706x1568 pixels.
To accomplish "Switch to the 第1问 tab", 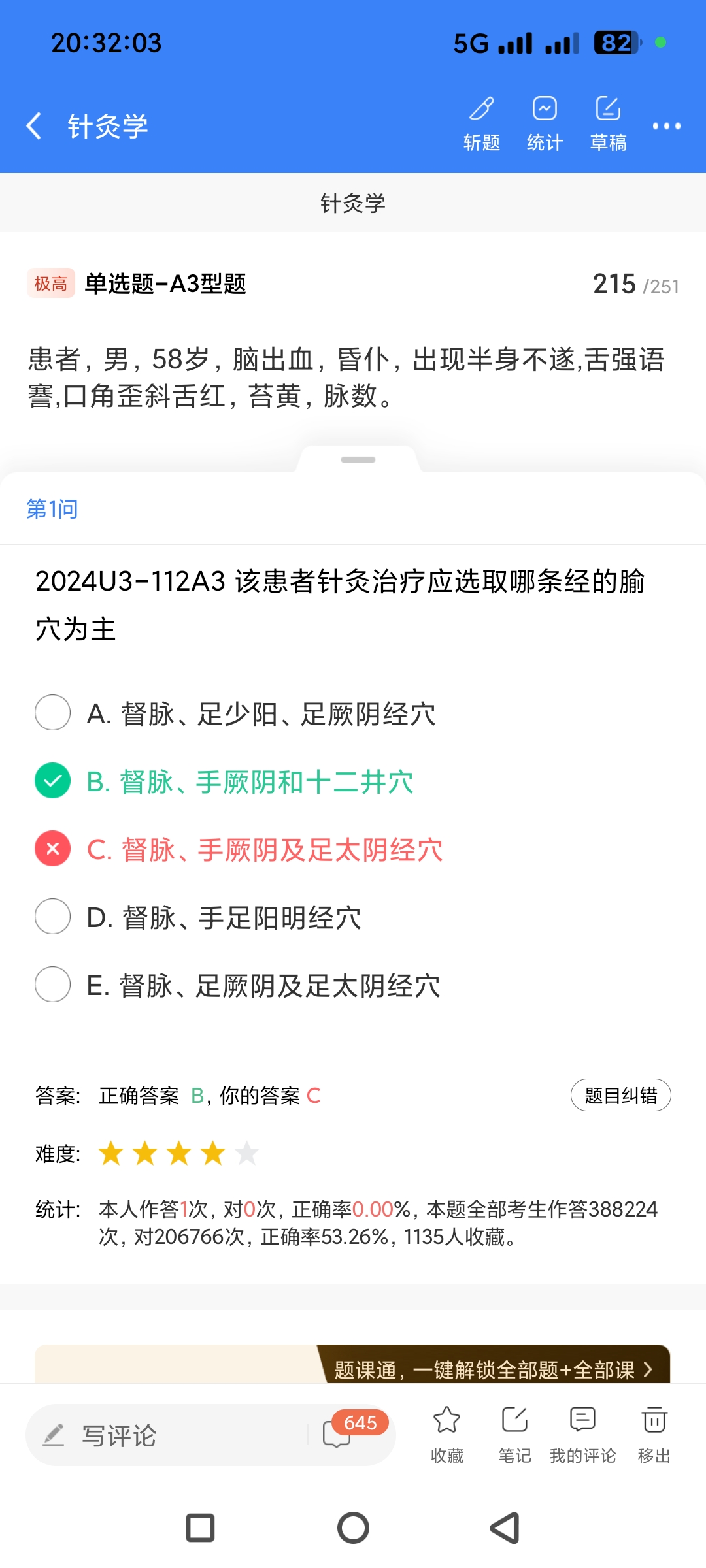I will point(52,509).
